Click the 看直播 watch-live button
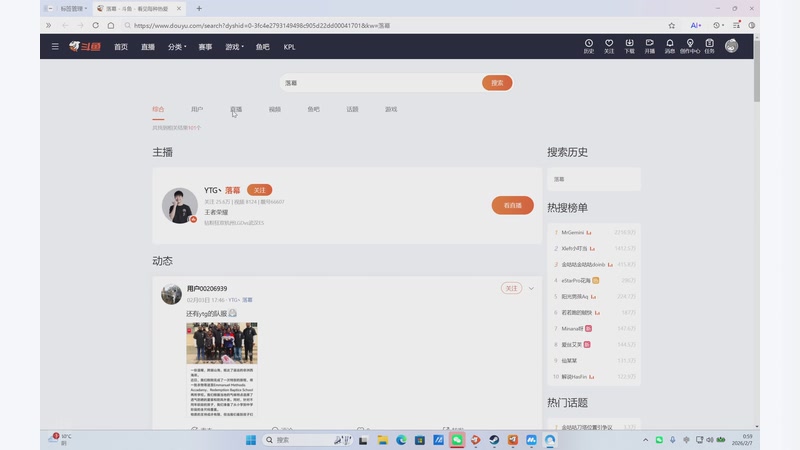800x450 pixels. 512,205
